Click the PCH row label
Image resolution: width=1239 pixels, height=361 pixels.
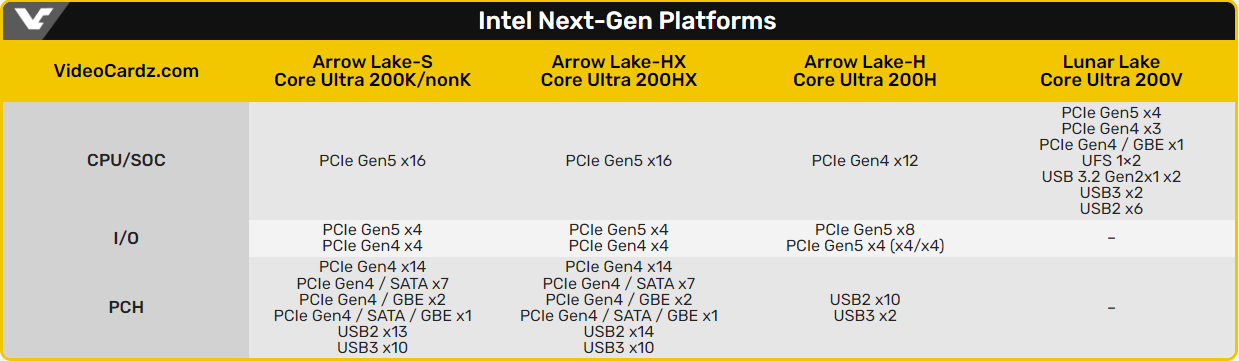pyautogui.click(x=125, y=307)
